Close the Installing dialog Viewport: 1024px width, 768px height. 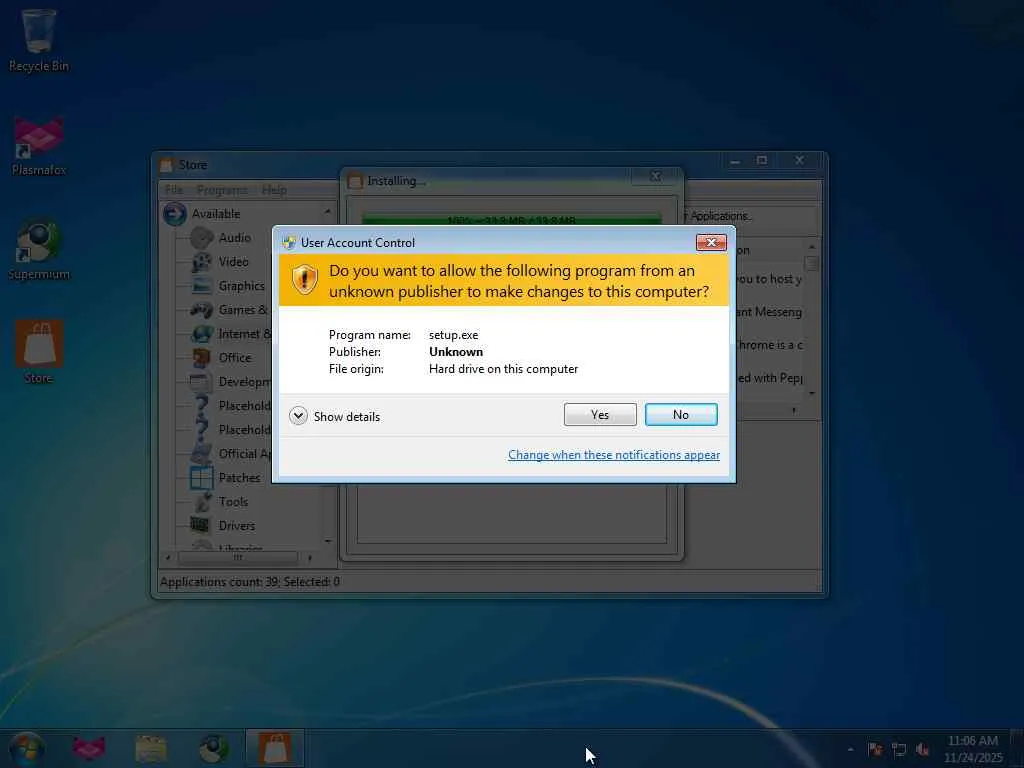coord(656,176)
